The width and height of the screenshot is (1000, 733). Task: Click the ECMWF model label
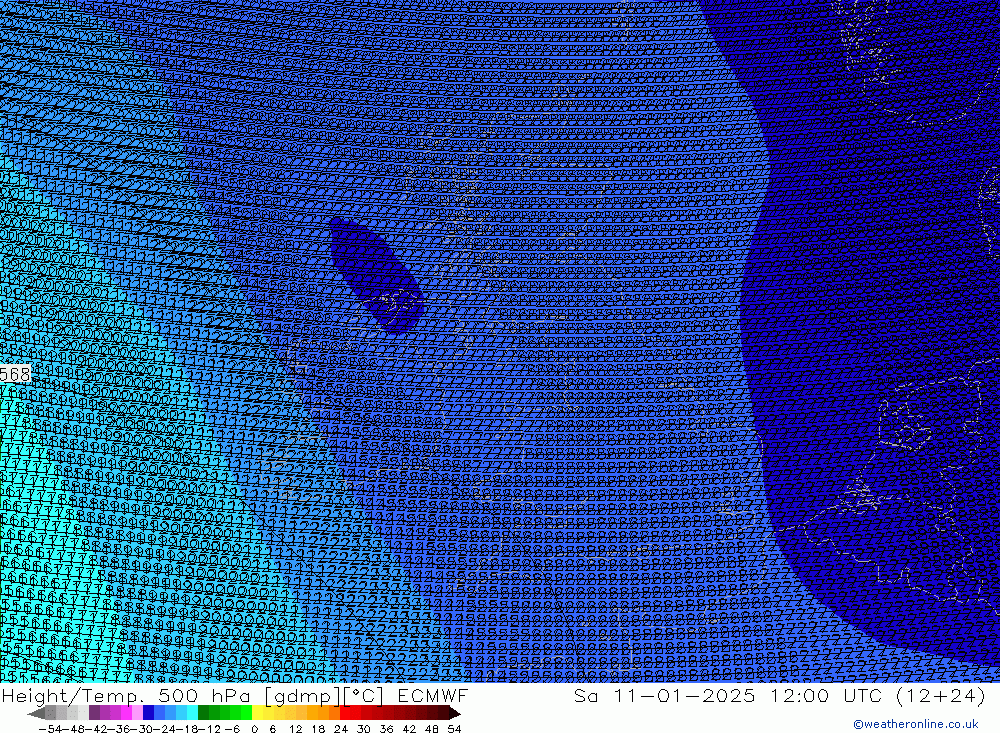pyautogui.click(x=432, y=695)
